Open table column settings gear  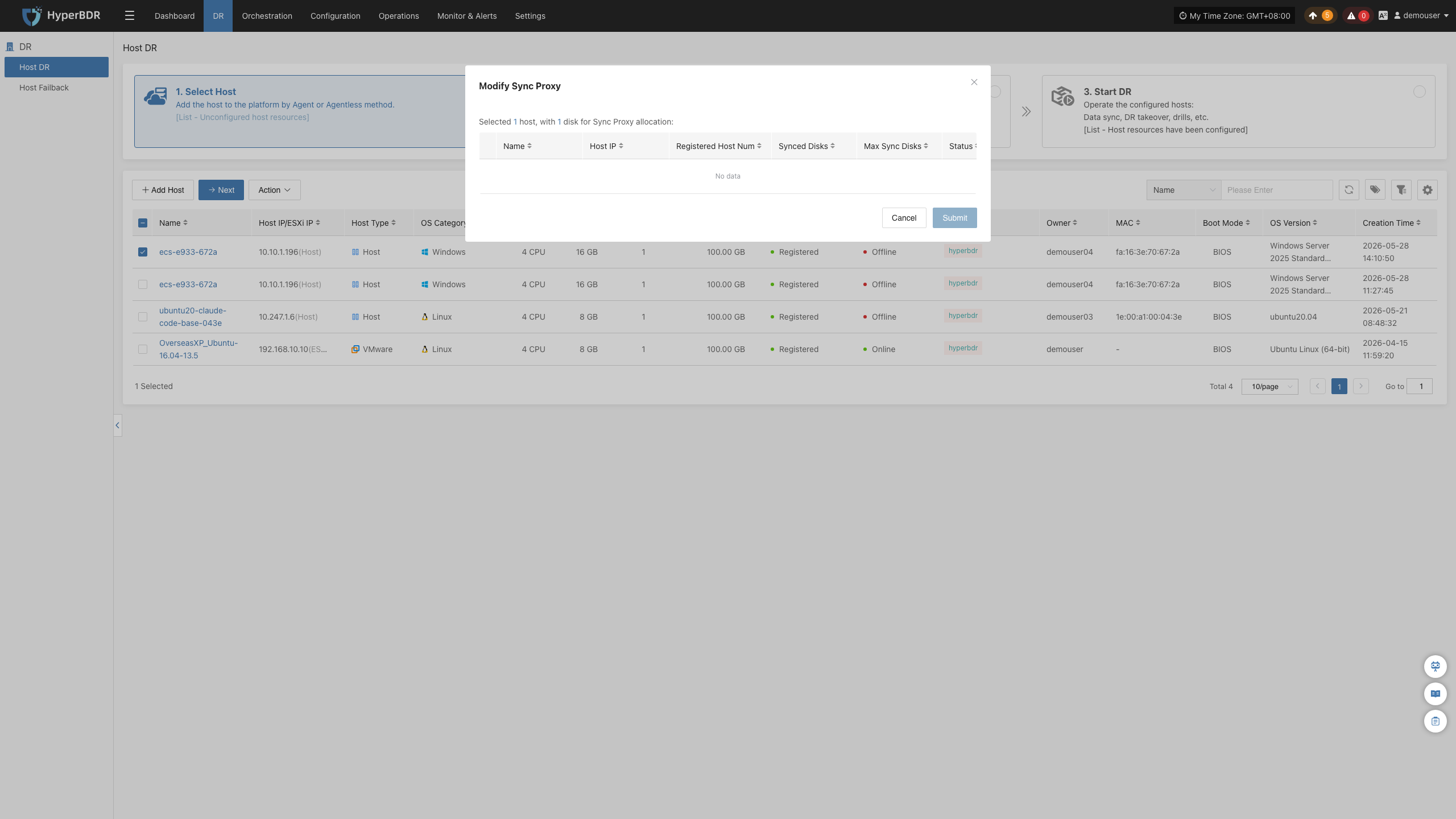[1428, 190]
